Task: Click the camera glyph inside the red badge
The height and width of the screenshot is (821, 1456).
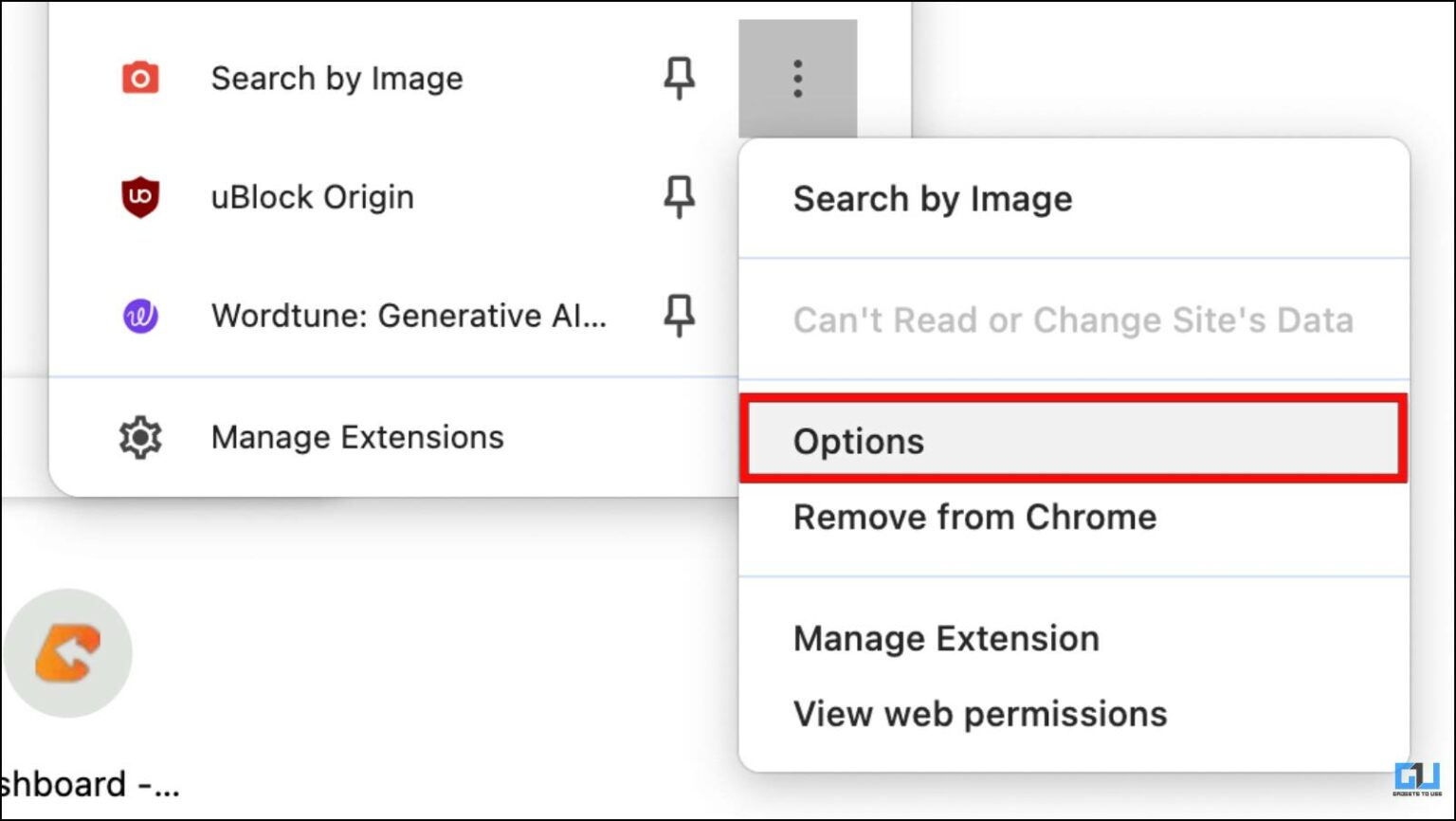Action: pyautogui.click(x=138, y=79)
